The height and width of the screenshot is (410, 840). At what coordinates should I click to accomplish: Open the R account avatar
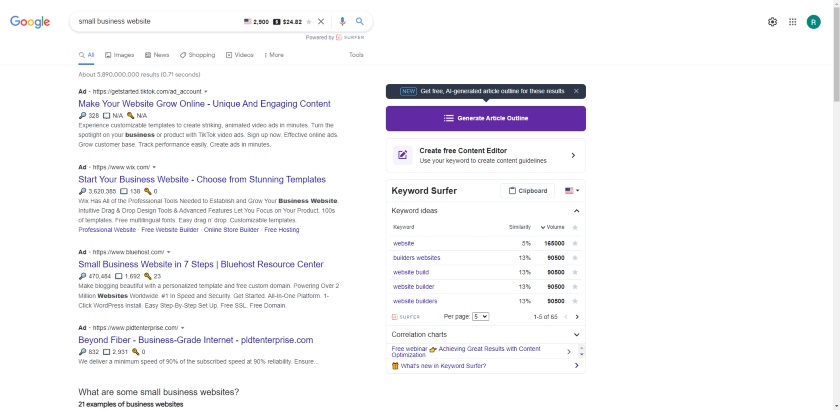(814, 22)
